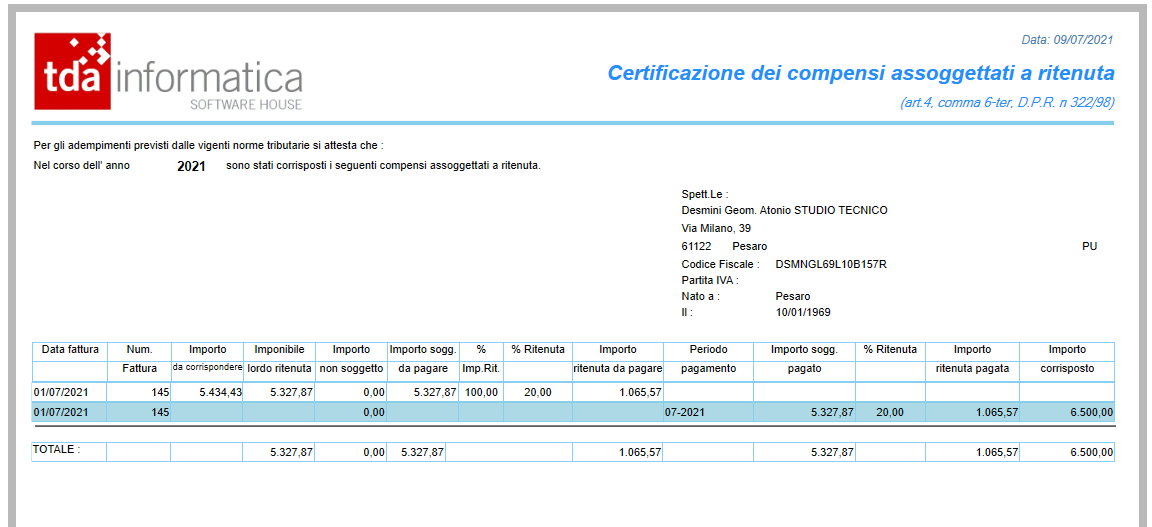Select fiscal code DSMNGL69L10B157R
This screenshot has height=527, width=1152.
(x=831, y=264)
